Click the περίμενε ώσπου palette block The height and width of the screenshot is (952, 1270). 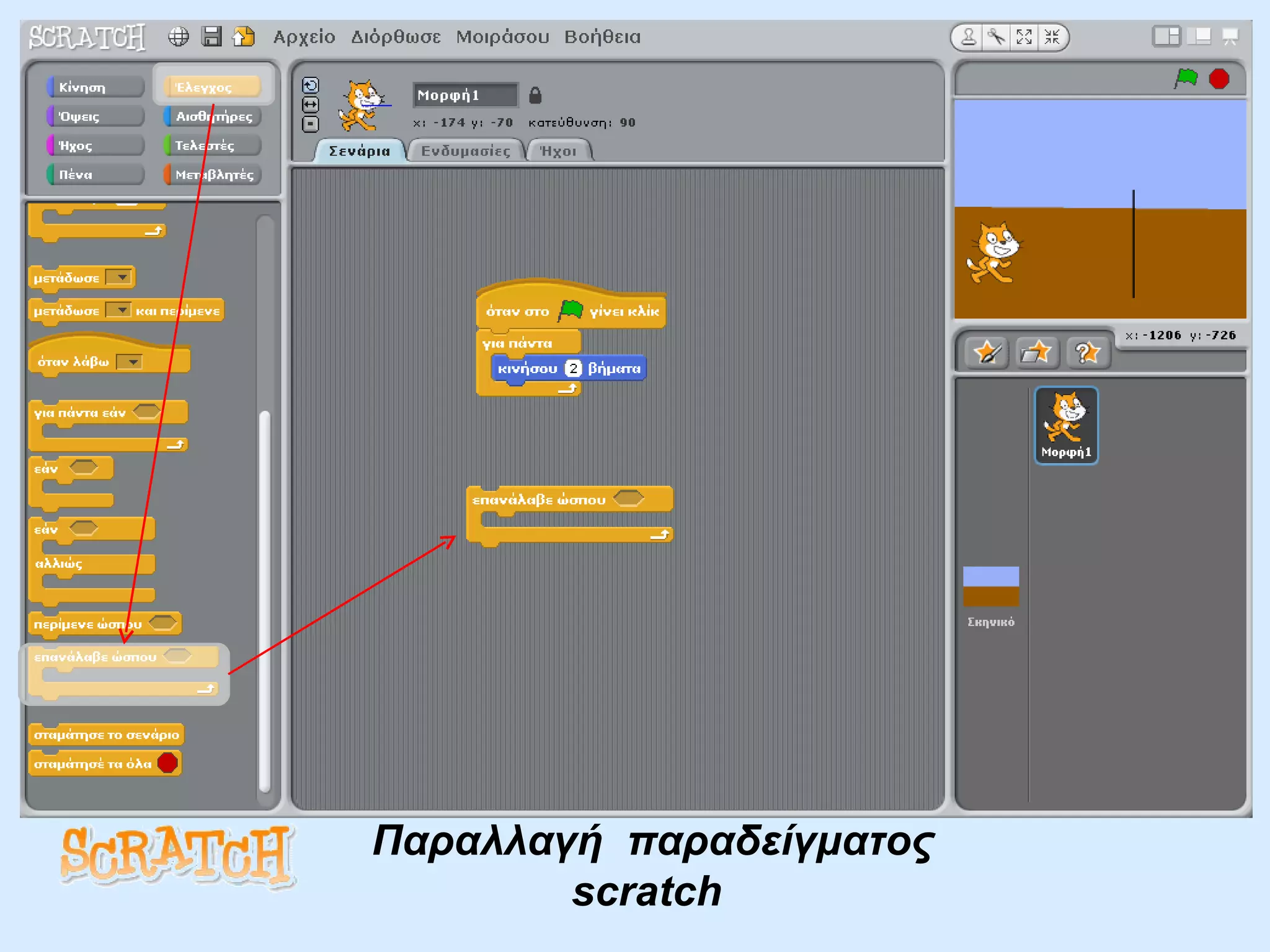(x=105, y=624)
